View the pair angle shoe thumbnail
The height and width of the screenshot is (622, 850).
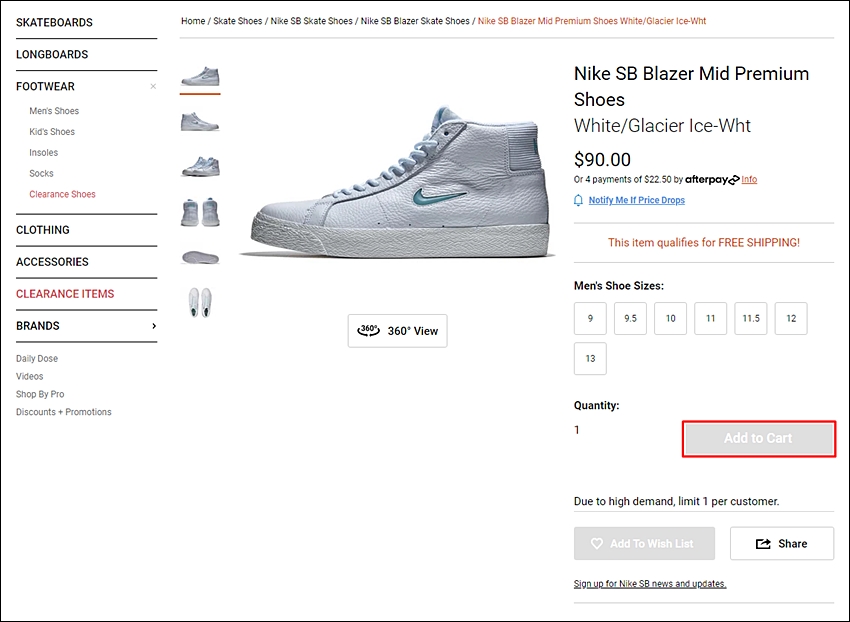(200, 166)
